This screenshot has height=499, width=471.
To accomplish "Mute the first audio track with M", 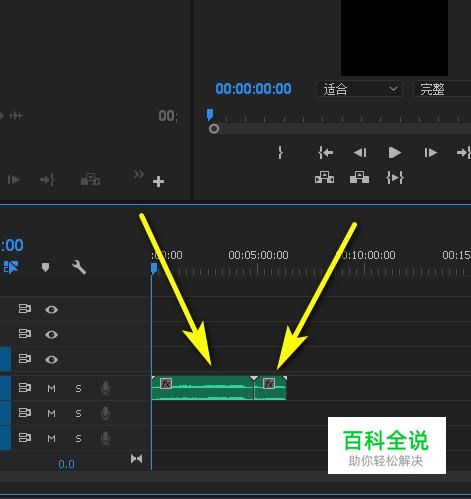I will (51, 388).
